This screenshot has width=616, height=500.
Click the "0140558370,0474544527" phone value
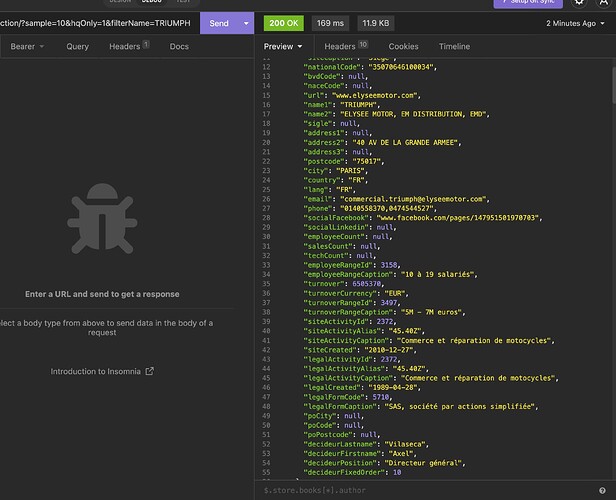(386, 209)
